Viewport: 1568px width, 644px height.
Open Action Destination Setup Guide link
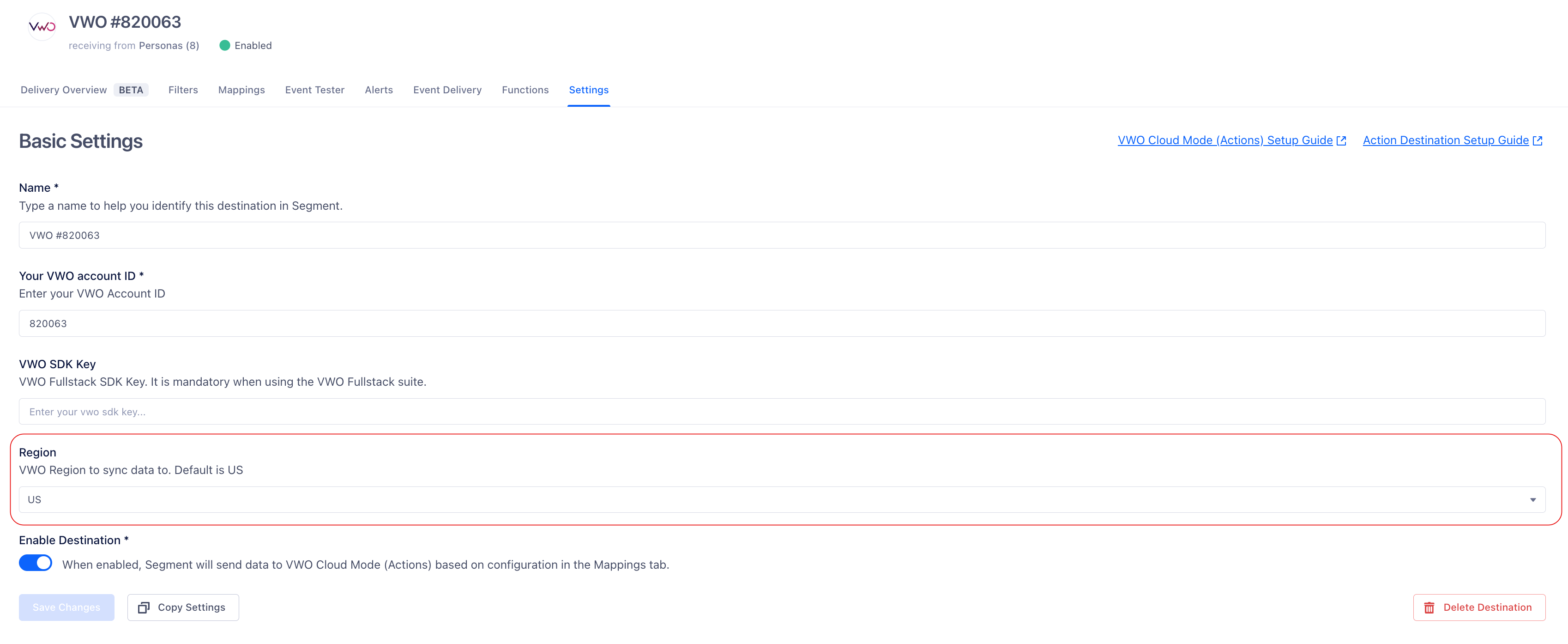click(x=1446, y=141)
